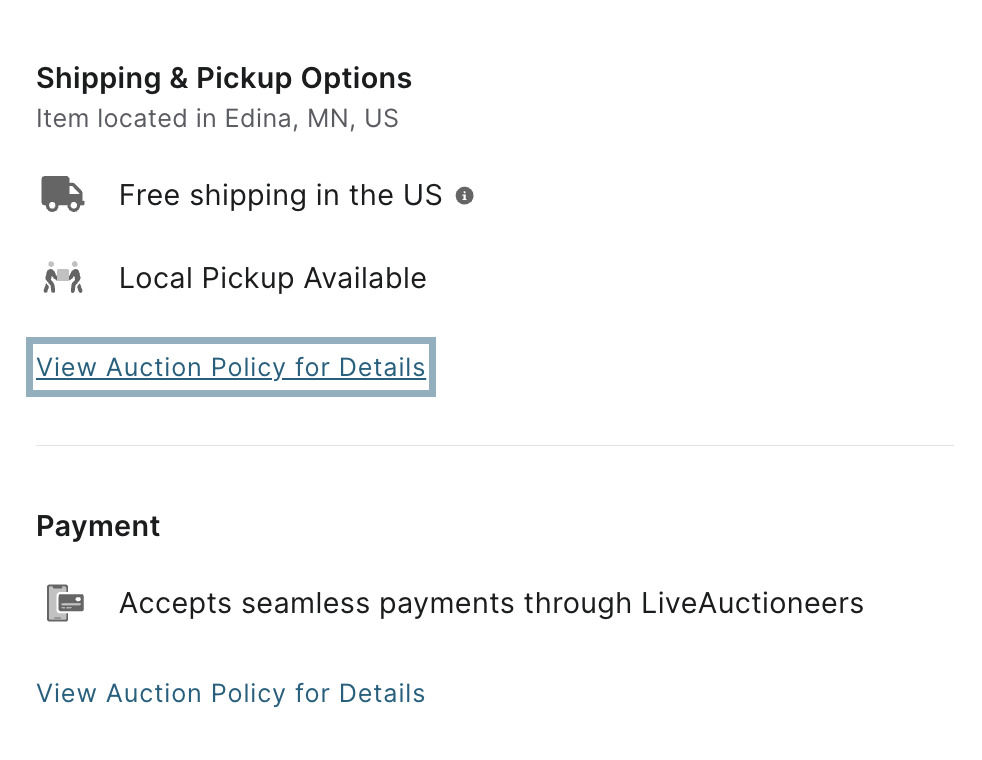Click the Free shipping in the US label
This screenshot has width=982, height=760.
point(281,195)
